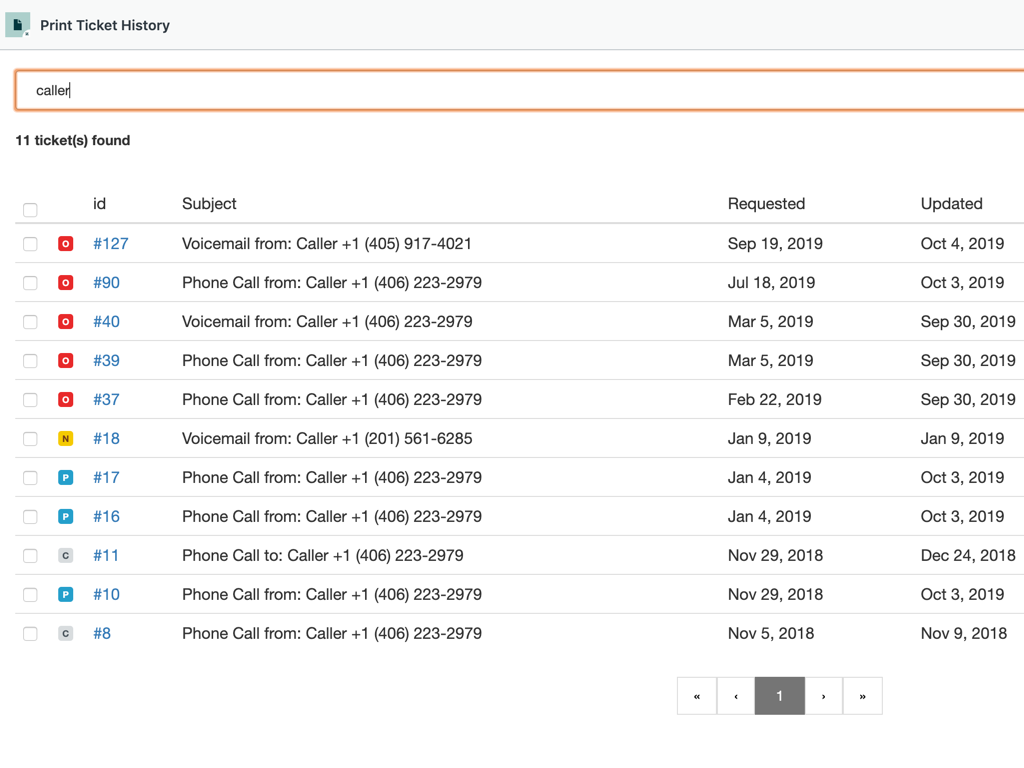Open ticket #18 about the voicemail
The width and height of the screenshot is (1024, 768).
tap(107, 438)
